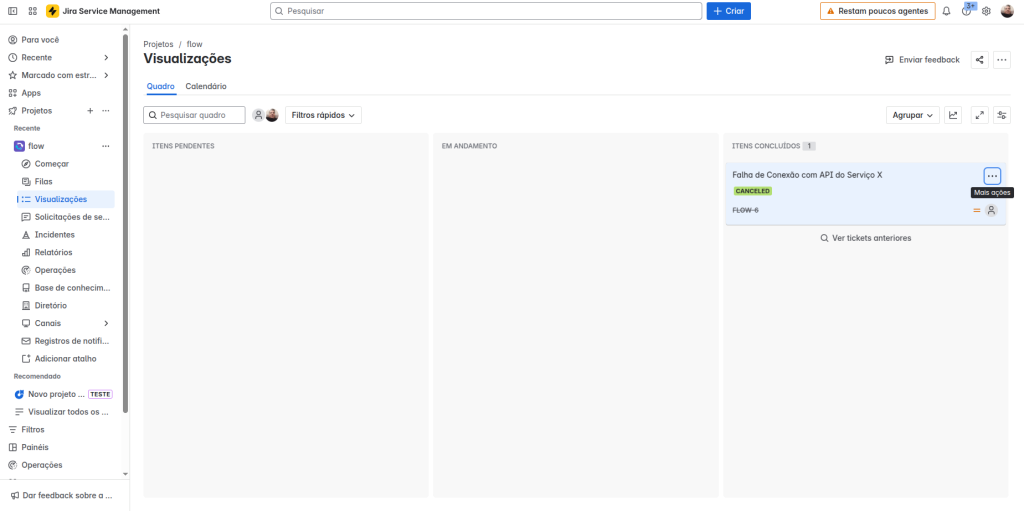
Task: Click the Ver tickets anteriores link
Action: pos(865,238)
